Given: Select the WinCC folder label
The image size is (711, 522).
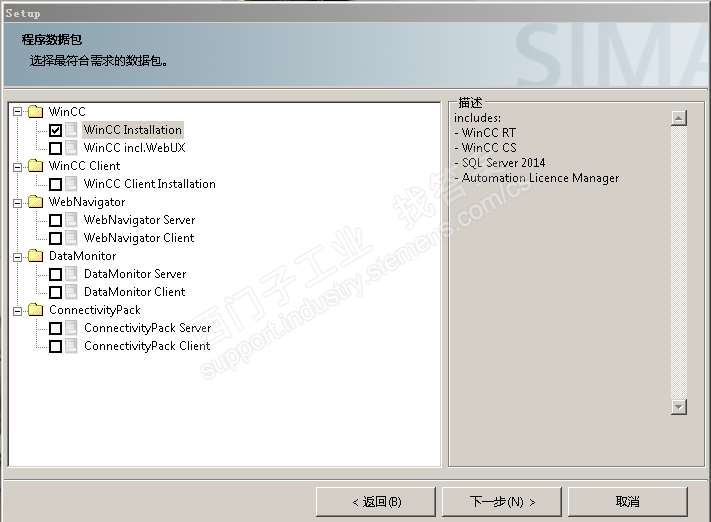Looking at the screenshot, I should 67,112.
